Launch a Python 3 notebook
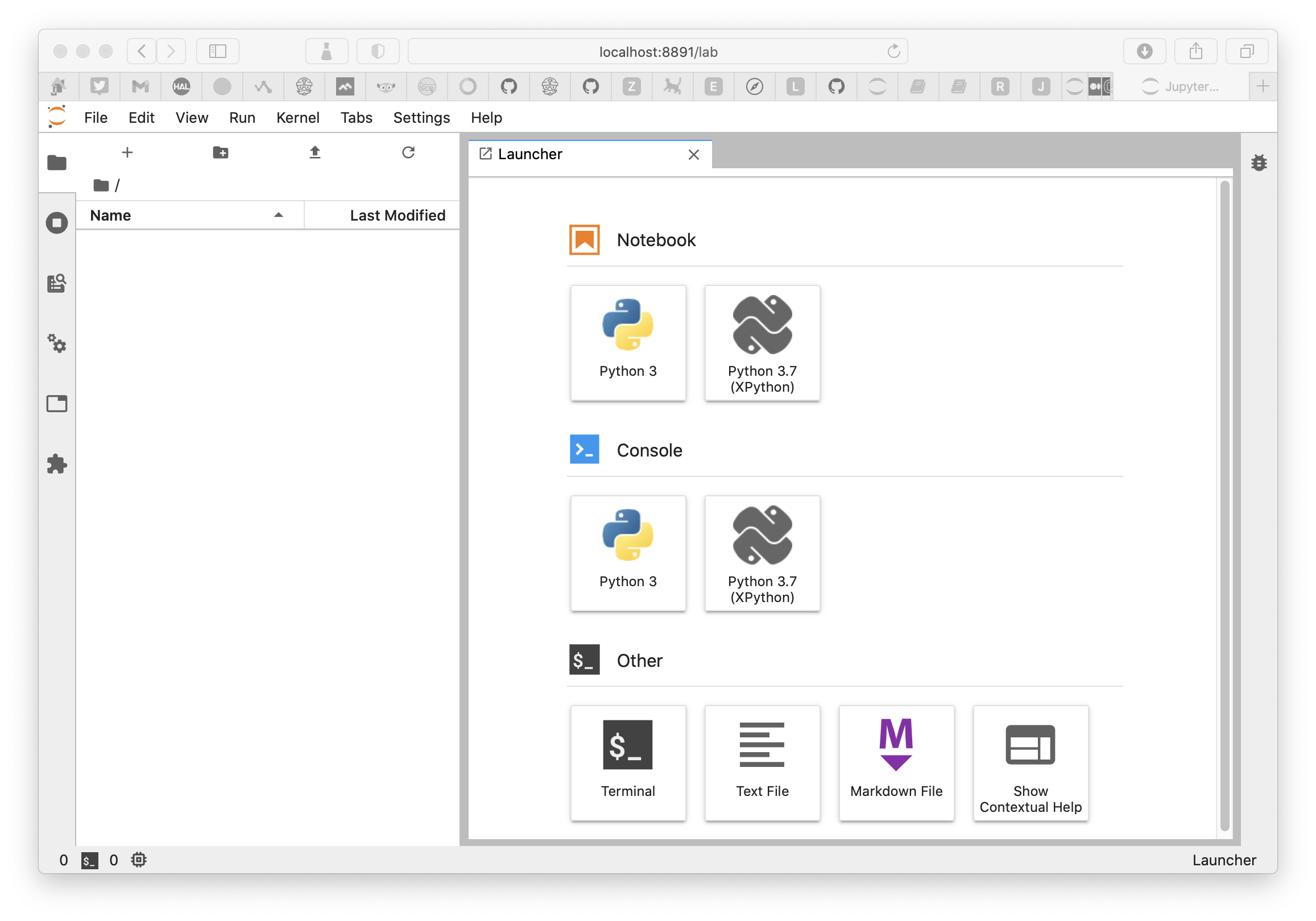 point(628,342)
